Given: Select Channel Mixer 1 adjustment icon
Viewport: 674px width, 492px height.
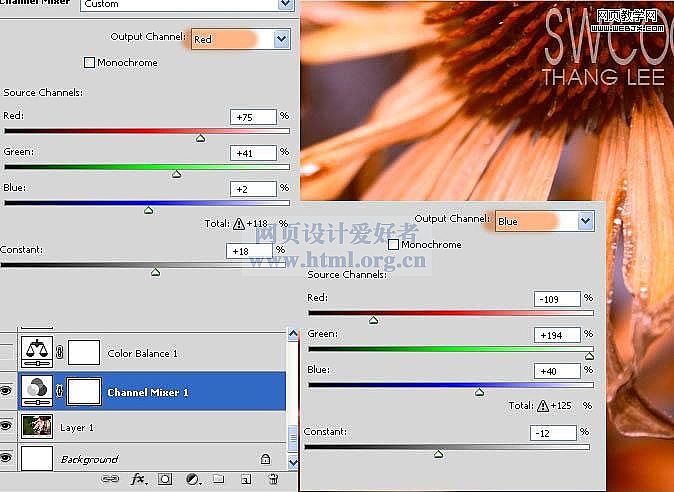Looking at the screenshot, I should tap(37, 391).
